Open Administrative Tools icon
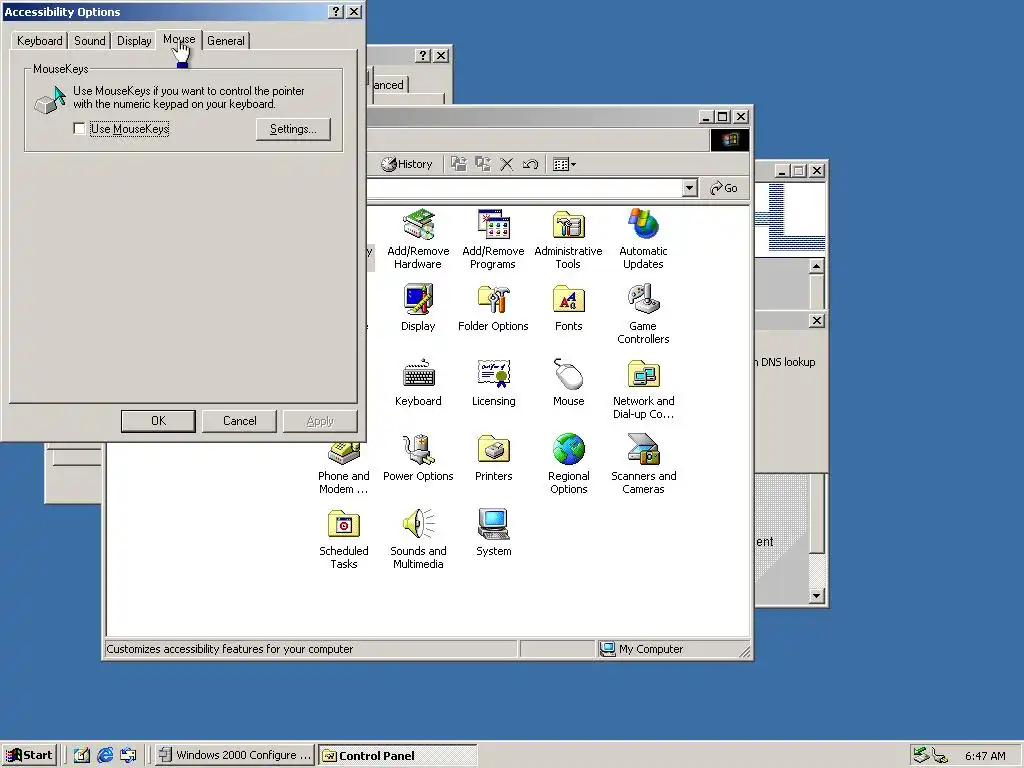This screenshot has height=768, width=1024. [568, 239]
